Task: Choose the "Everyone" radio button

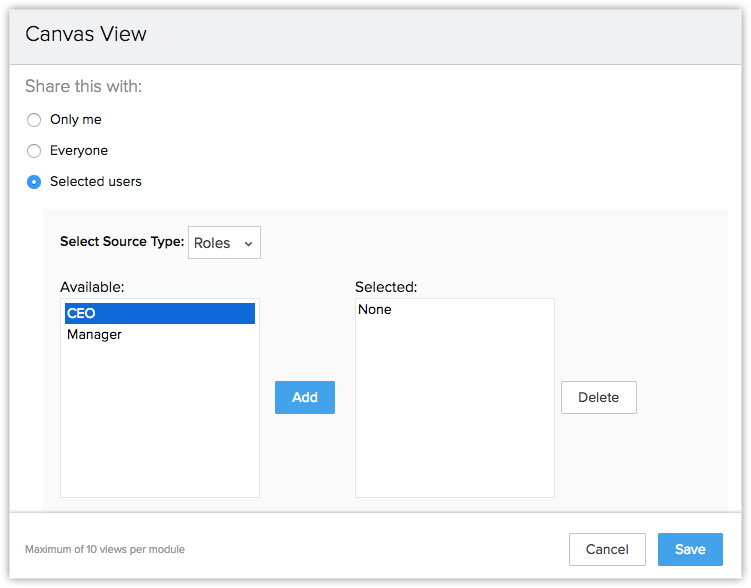Action: (34, 151)
